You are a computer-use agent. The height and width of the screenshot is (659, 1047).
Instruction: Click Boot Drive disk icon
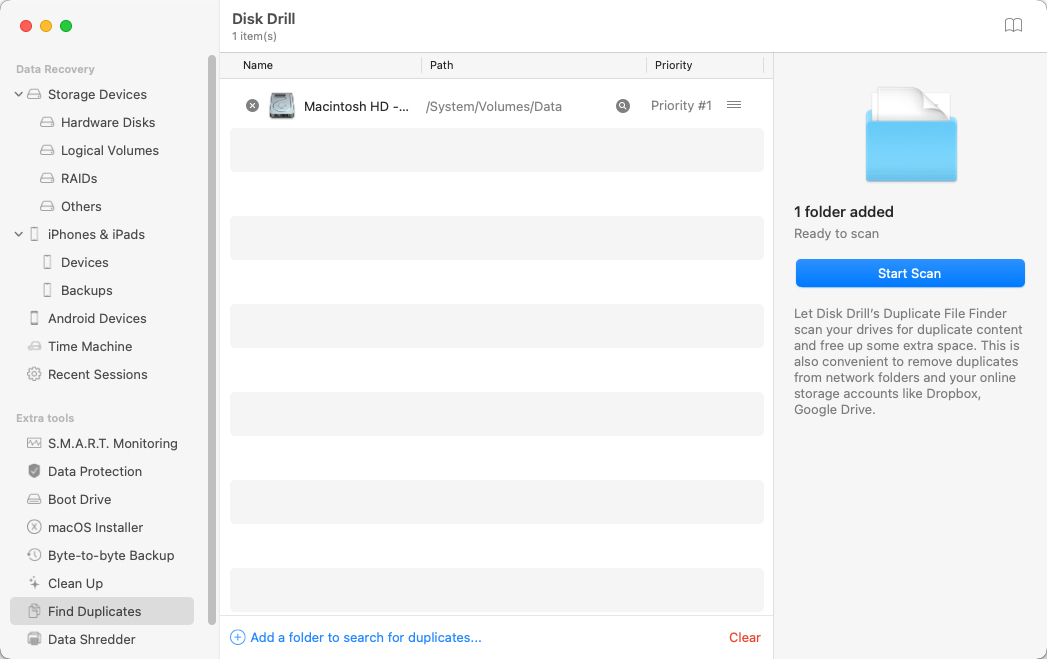[x=34, y=499]
